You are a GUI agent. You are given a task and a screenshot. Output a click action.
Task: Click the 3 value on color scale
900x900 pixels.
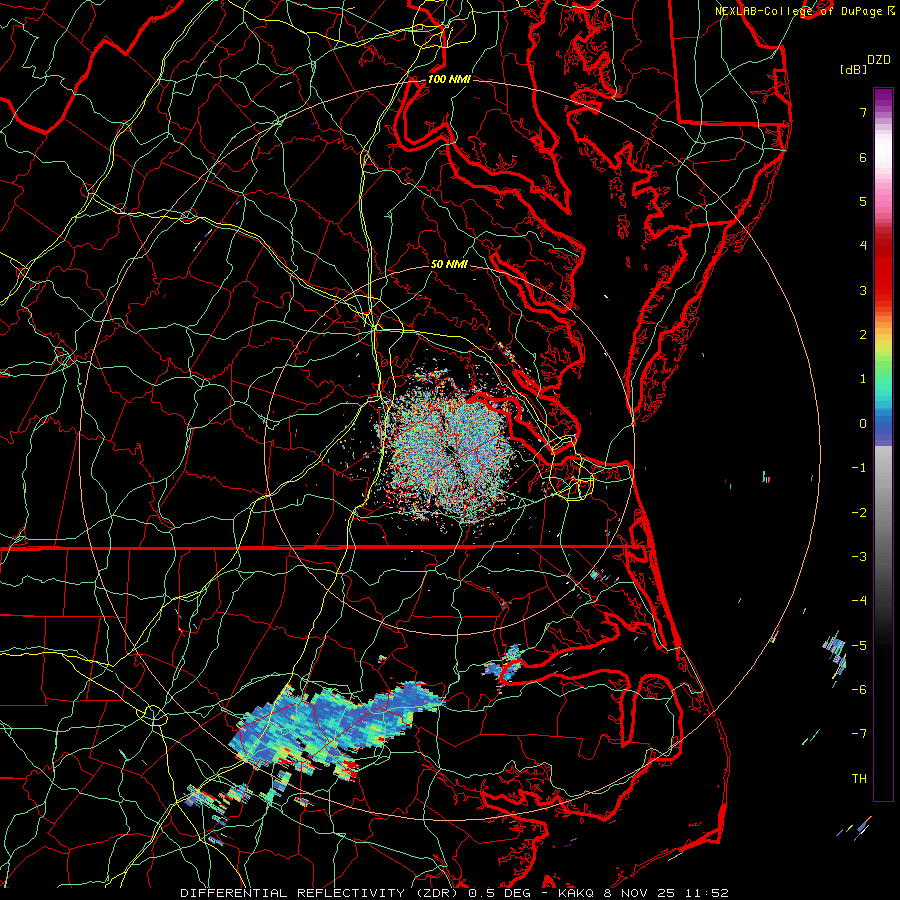coord(863,290)
